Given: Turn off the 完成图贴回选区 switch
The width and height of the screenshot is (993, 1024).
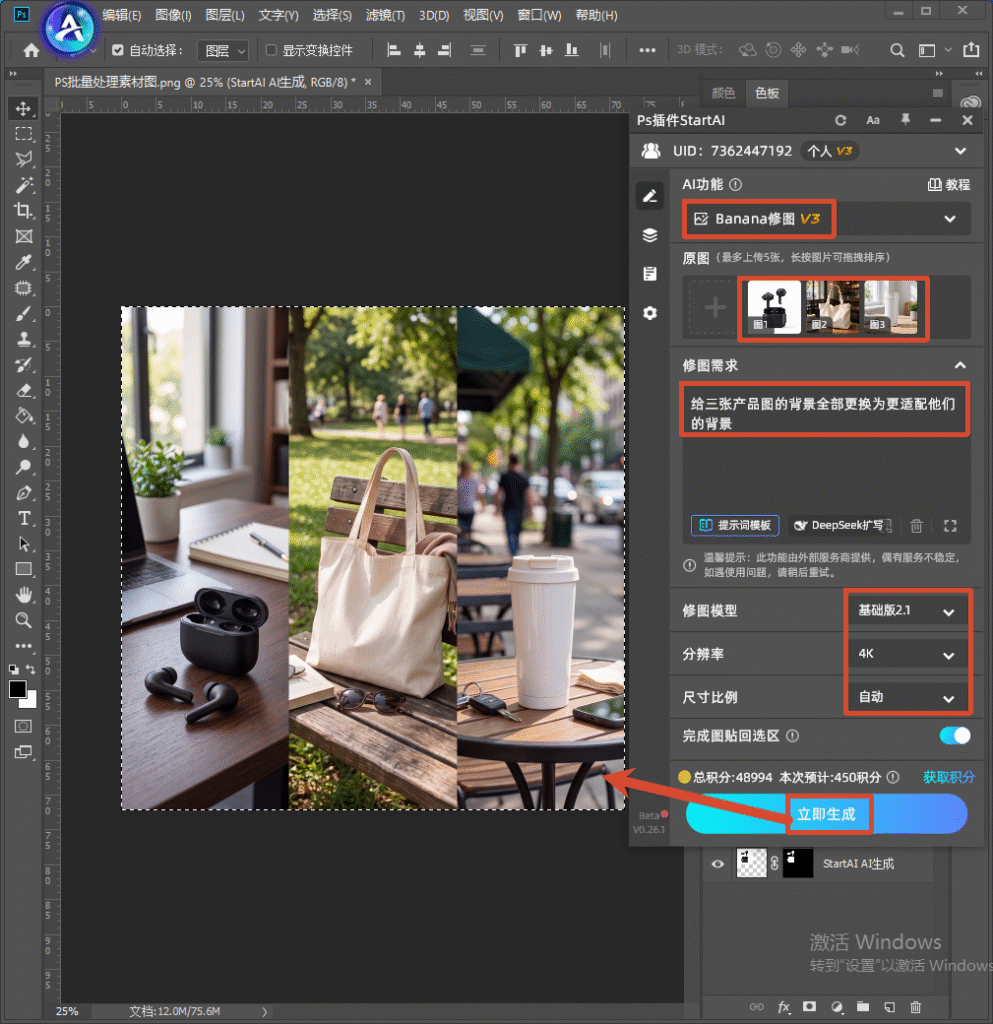Looking at the screenshot, I should (x=954, y=736).
